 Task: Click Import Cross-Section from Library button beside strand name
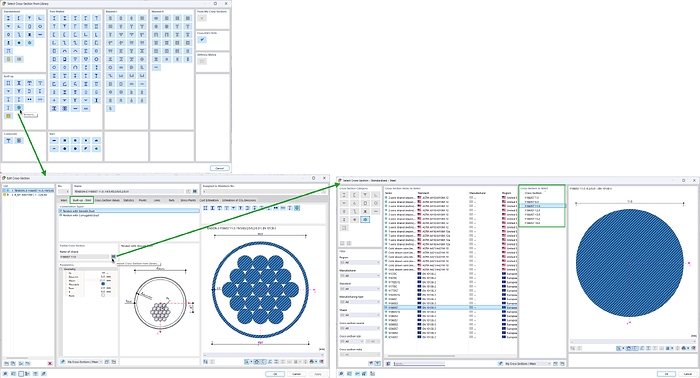113,257
